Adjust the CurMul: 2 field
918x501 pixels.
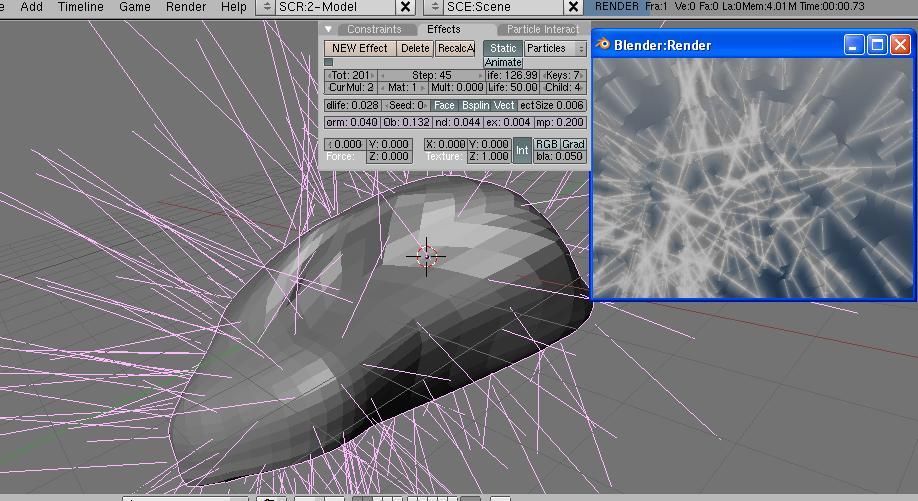[351, 88]
